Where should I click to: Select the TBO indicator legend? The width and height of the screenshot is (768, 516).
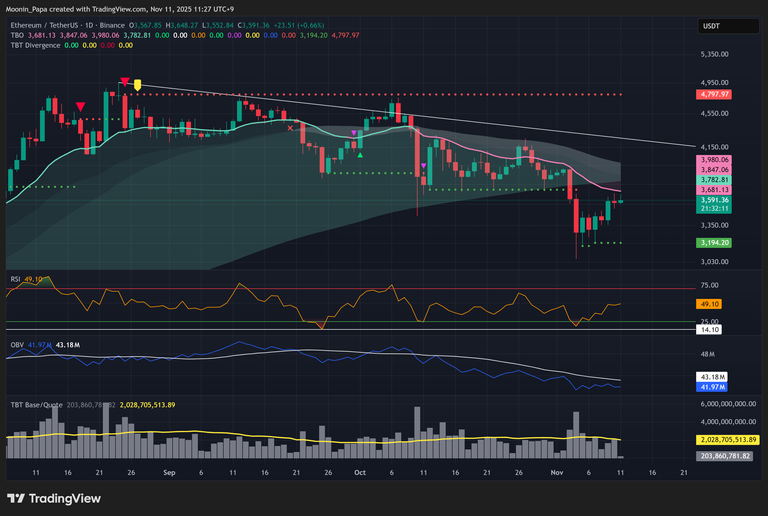[17, 35]
